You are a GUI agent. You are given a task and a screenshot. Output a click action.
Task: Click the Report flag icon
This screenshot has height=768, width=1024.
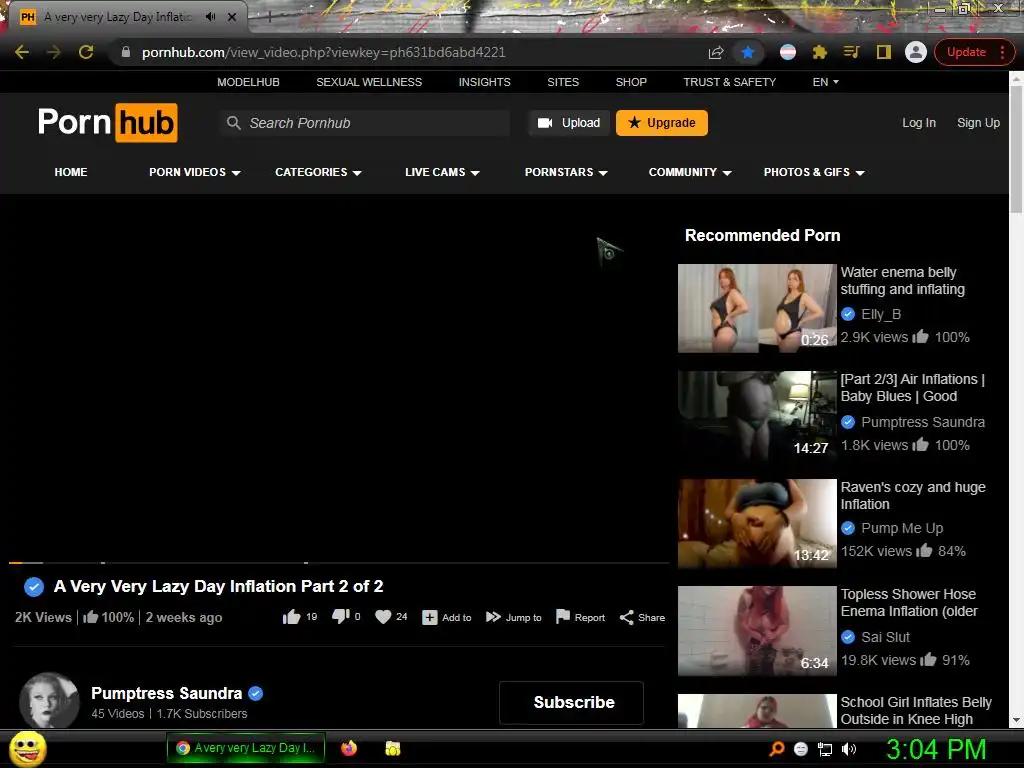tap(562, 616)
